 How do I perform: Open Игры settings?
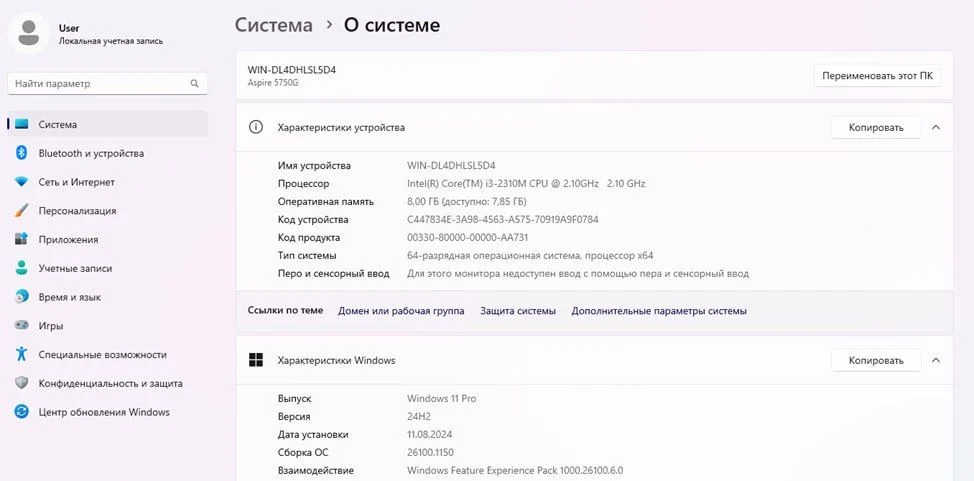click(107, 326)
